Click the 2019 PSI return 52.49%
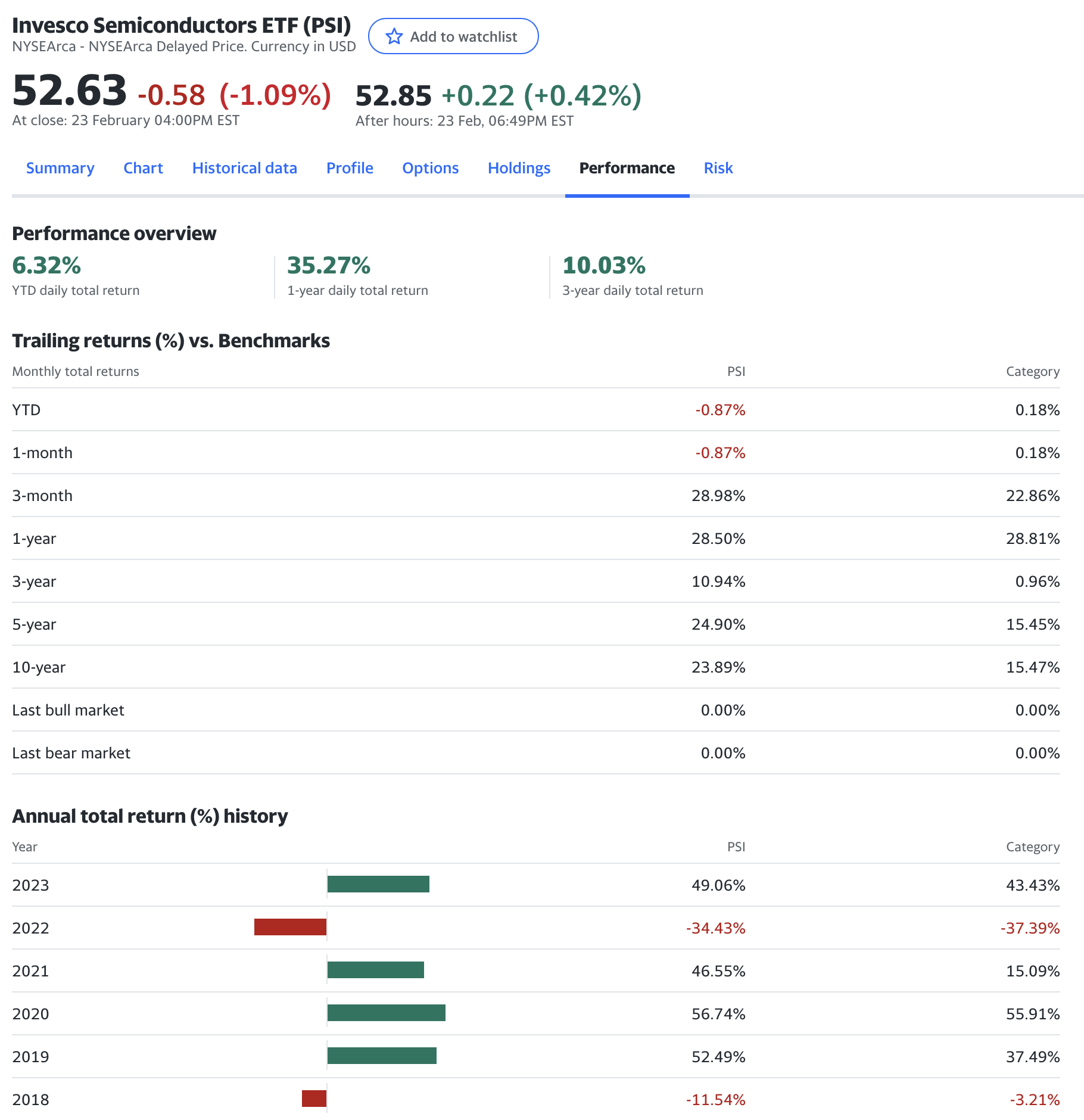 718,1057
